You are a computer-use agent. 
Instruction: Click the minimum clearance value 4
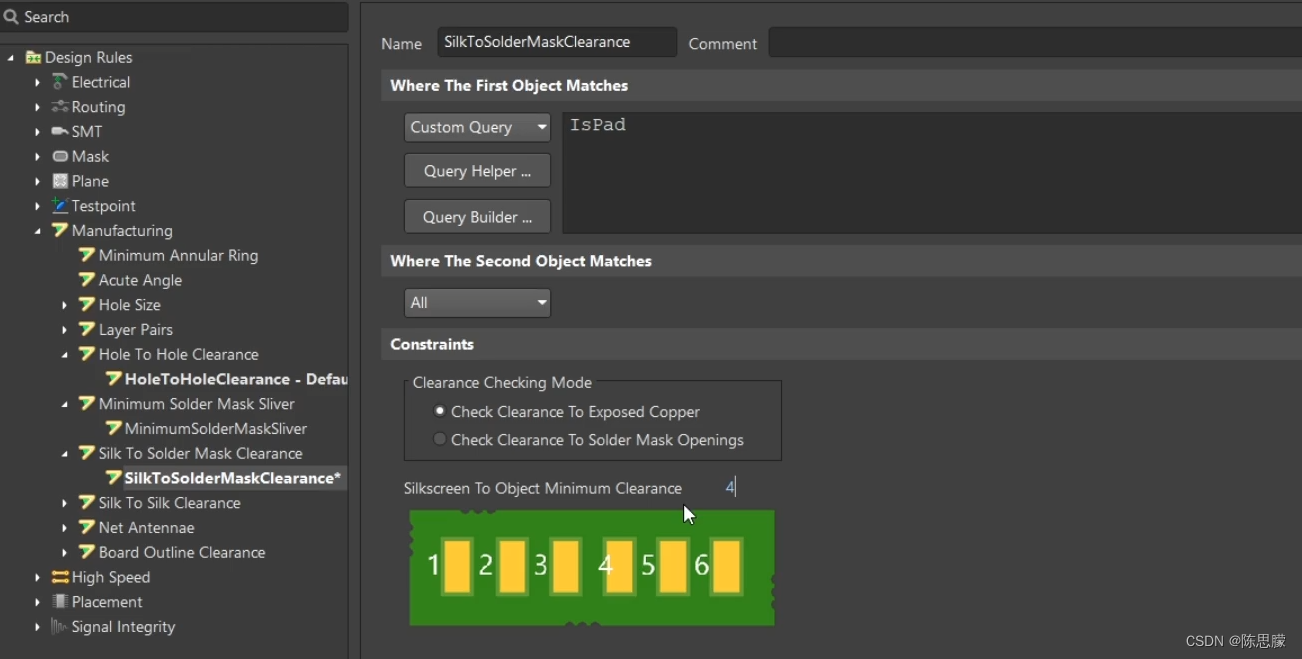pos(730,487)
